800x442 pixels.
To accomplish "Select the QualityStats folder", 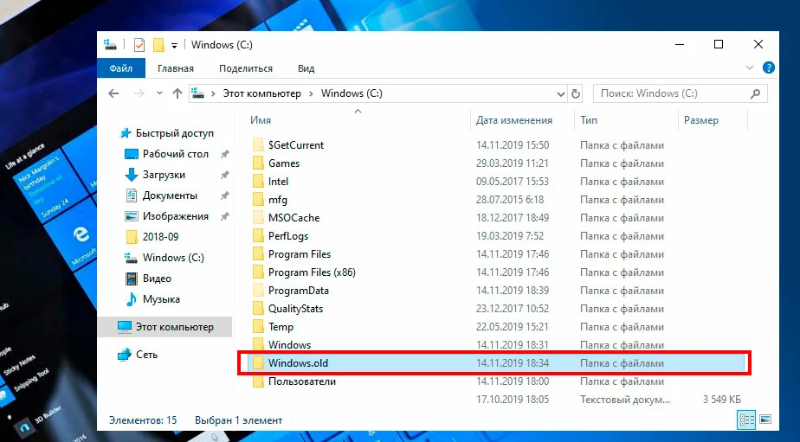I will coord(295,308).
